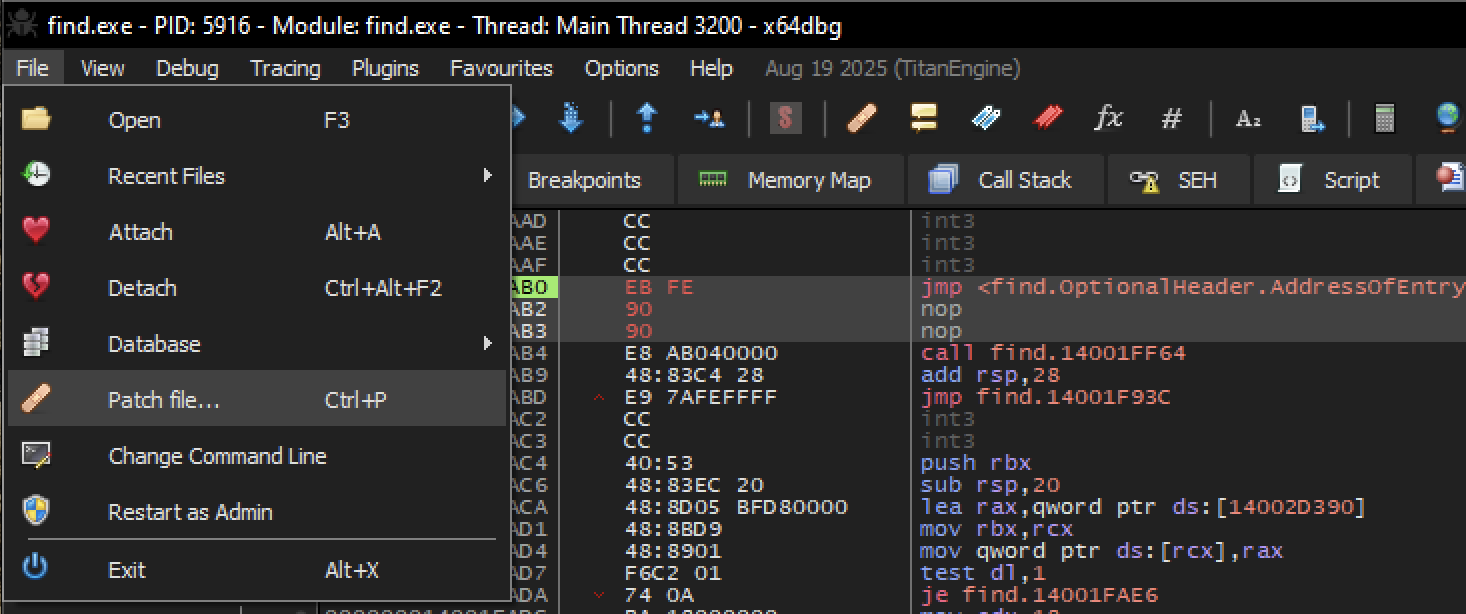This screenshot has width=1466, height=614.
Task: Select the mov rbx,rcx instruction
Action: click(x=997, y=529)
